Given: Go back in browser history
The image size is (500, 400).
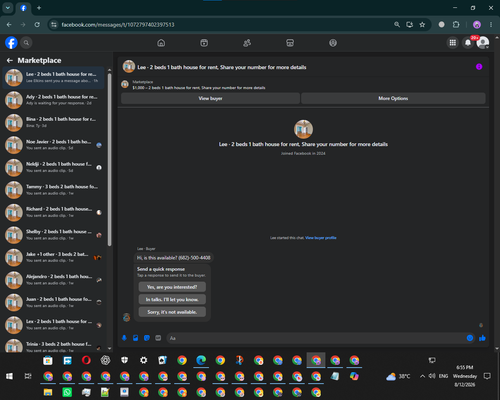Looking at the screenshot, I should 9,24.
